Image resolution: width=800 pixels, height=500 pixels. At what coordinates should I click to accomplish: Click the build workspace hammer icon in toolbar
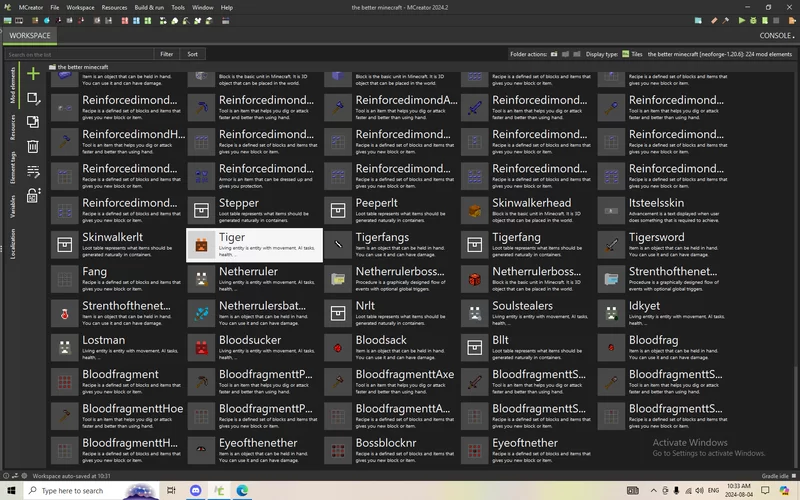click(726, 20)
